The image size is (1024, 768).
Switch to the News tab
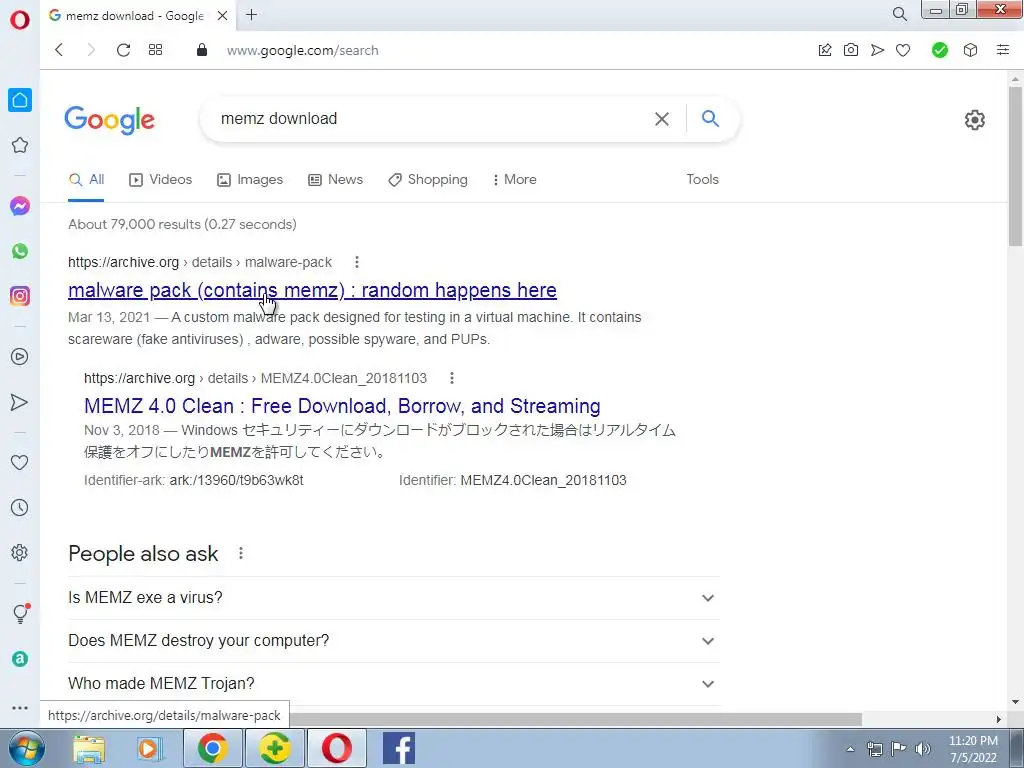336,180
